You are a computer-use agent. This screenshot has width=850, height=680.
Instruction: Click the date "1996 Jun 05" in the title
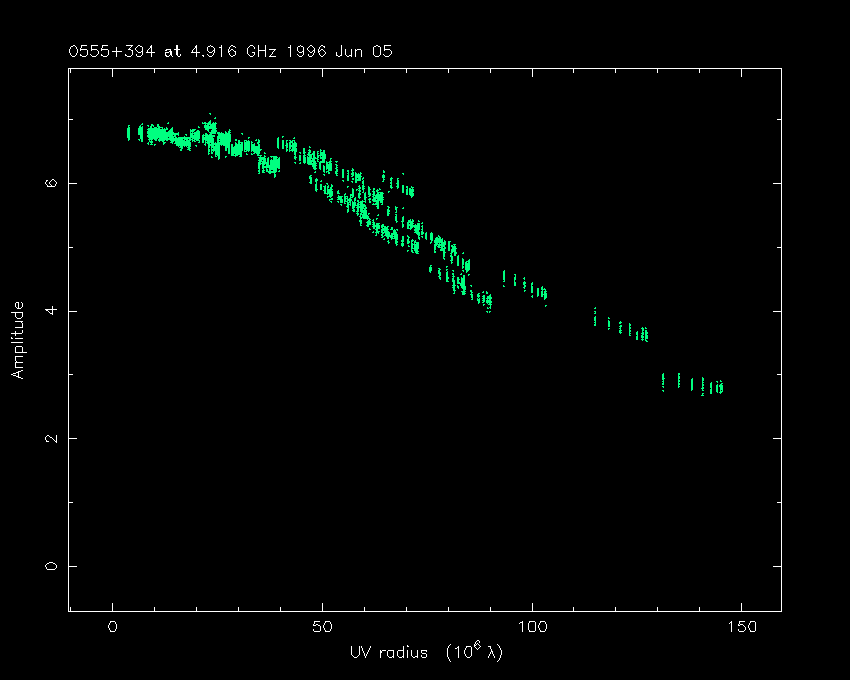coord(324,50)
